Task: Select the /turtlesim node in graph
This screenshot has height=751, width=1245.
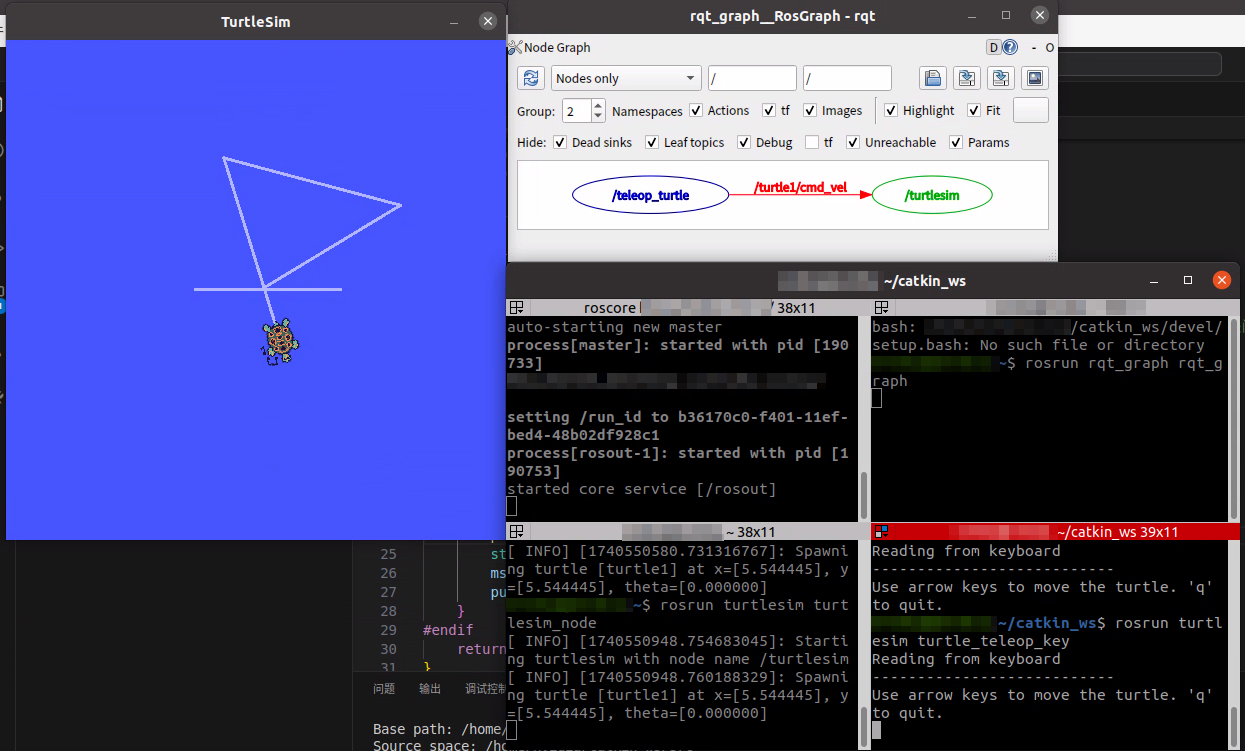Action: pos(932,195)
